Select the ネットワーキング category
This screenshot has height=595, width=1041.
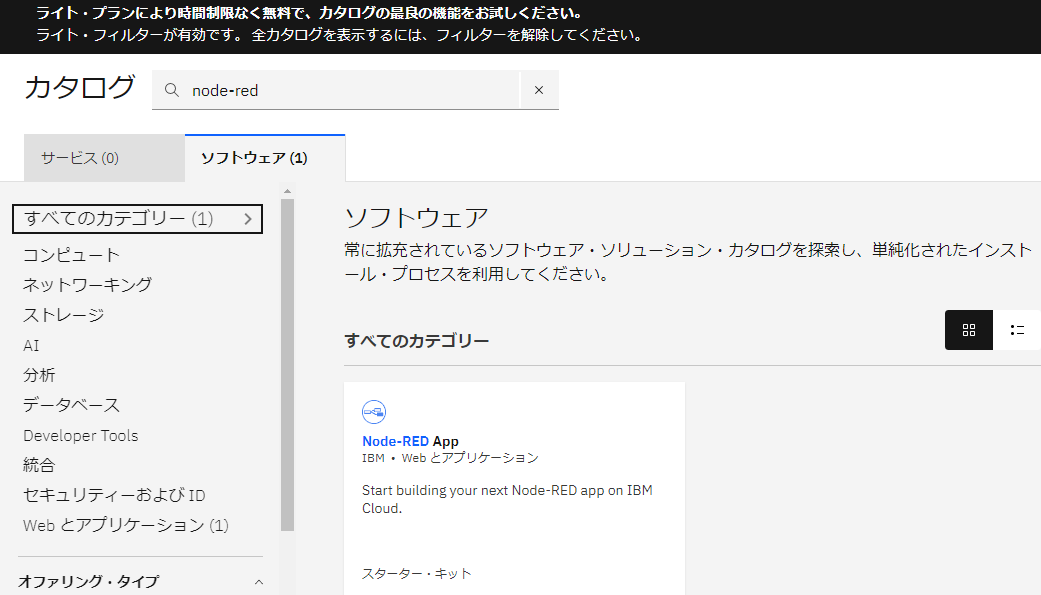(88, 285)
